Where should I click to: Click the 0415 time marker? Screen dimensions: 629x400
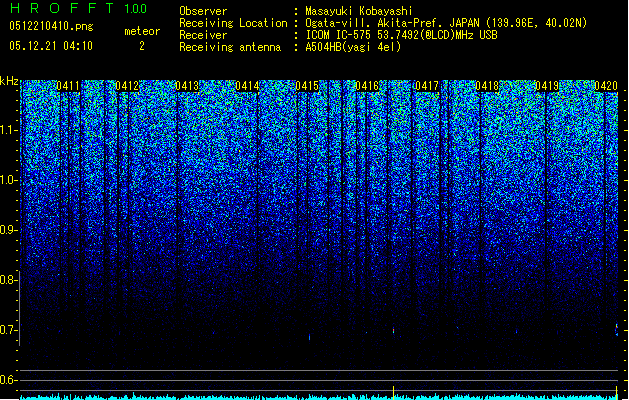307,86
